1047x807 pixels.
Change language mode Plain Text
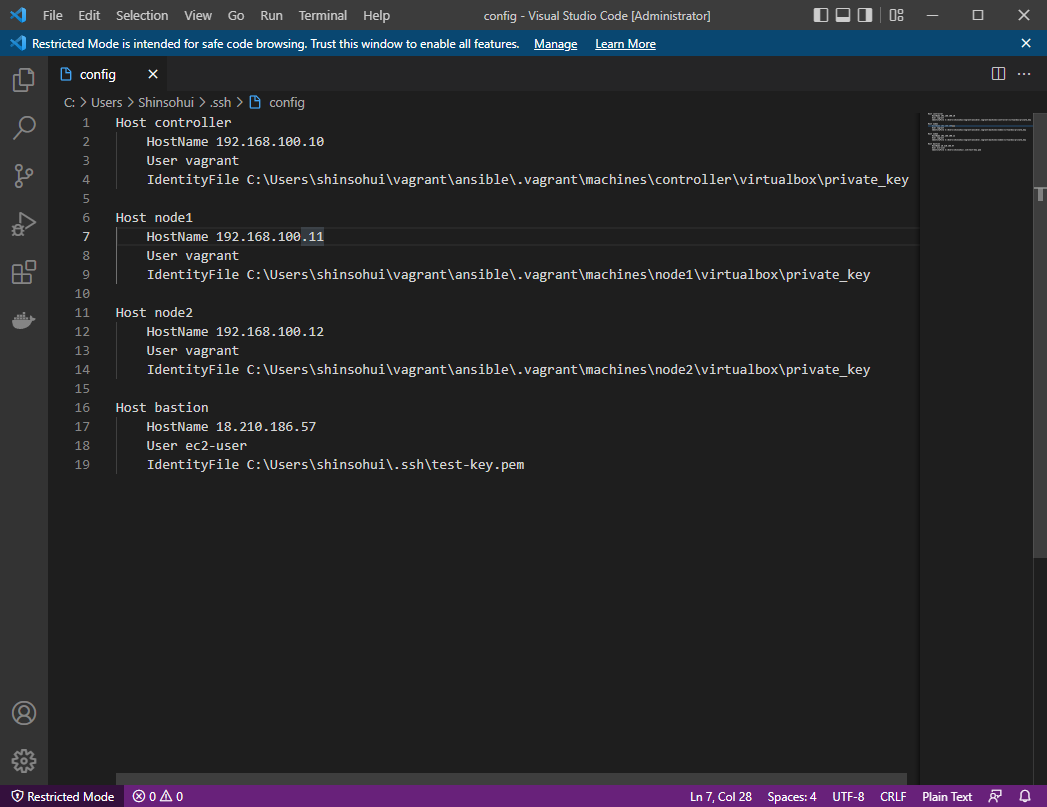(947, 796)
